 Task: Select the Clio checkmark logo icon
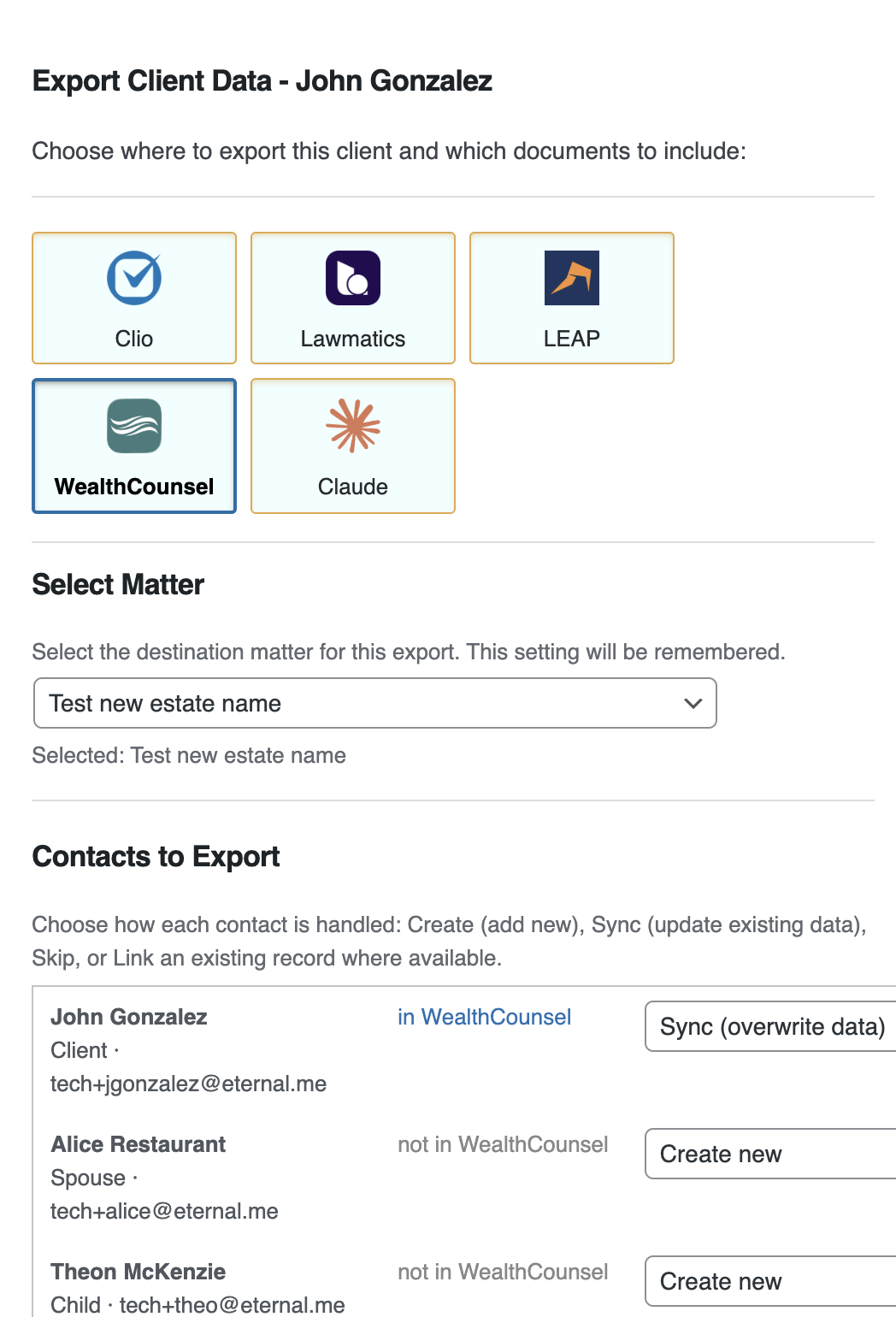134,278
